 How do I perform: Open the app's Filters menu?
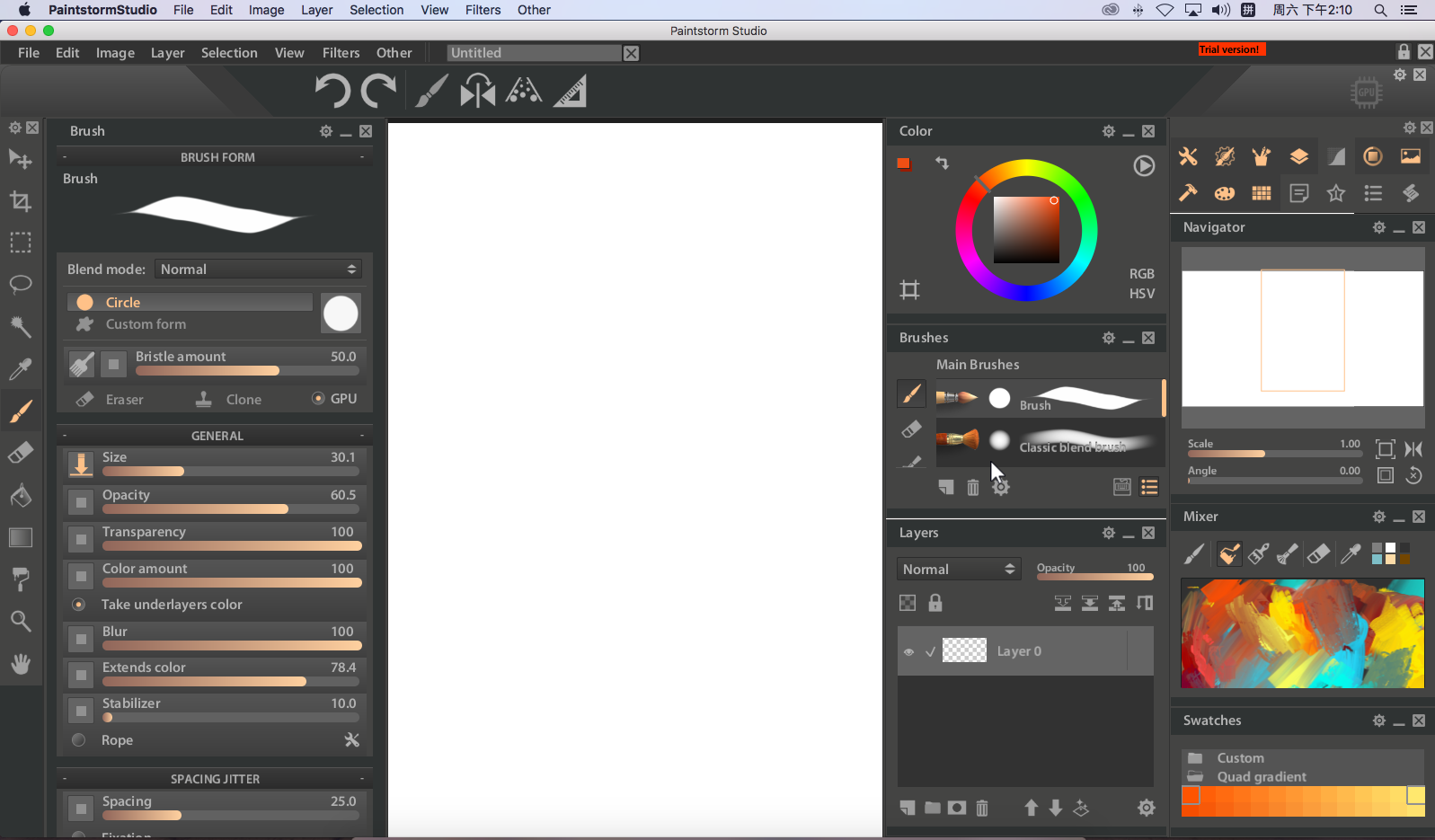click(341, 53)
